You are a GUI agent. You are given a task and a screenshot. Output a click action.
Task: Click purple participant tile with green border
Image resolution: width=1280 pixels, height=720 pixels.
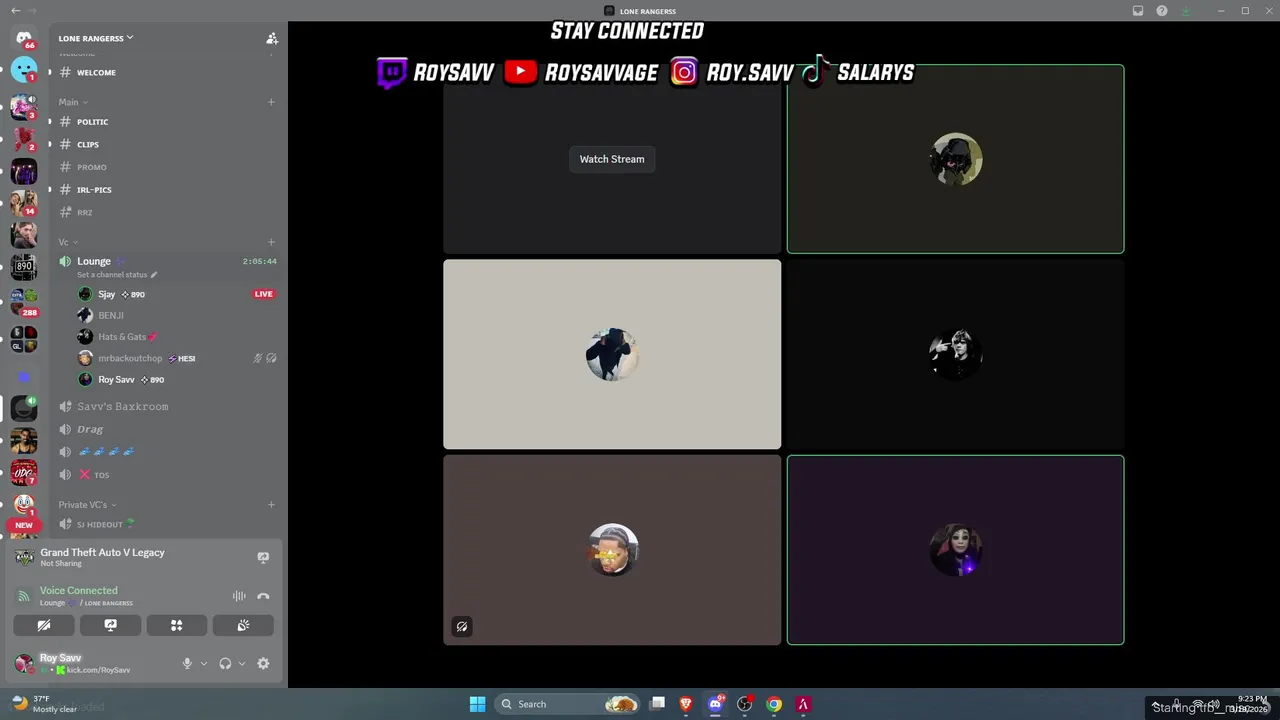coord(955,550)
